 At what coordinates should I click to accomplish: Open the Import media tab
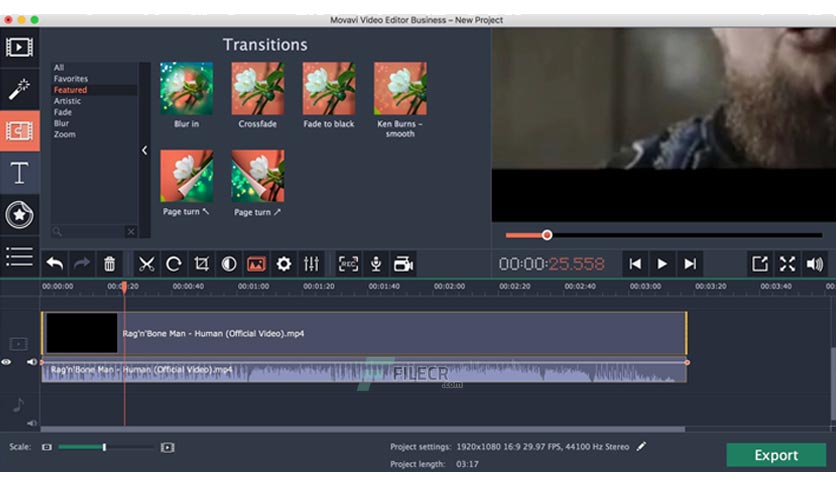pos(19,47)
